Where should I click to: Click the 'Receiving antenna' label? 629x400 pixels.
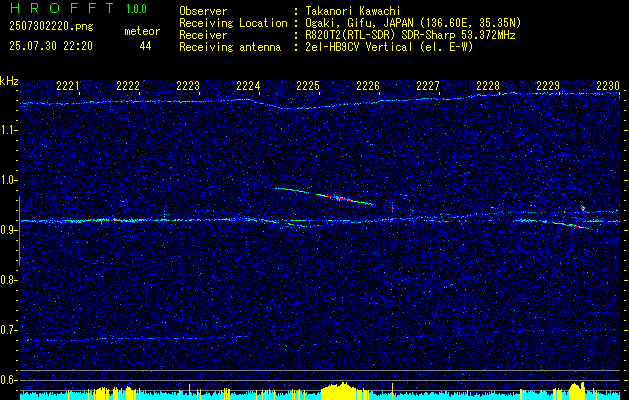[x=230, y=47]
